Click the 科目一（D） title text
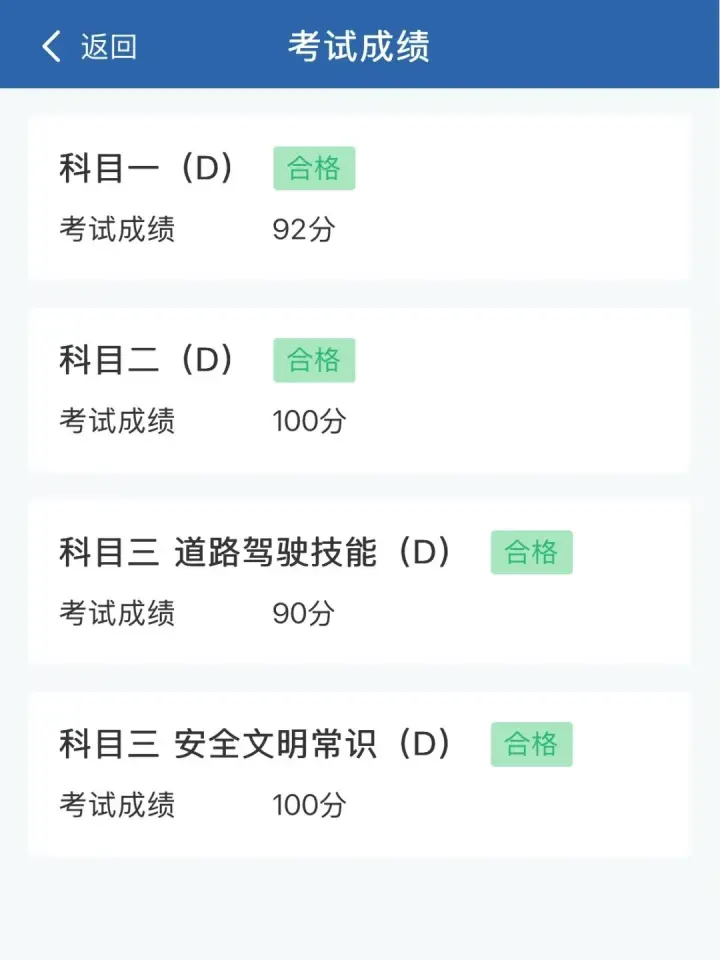 click(x=147, y=169)
